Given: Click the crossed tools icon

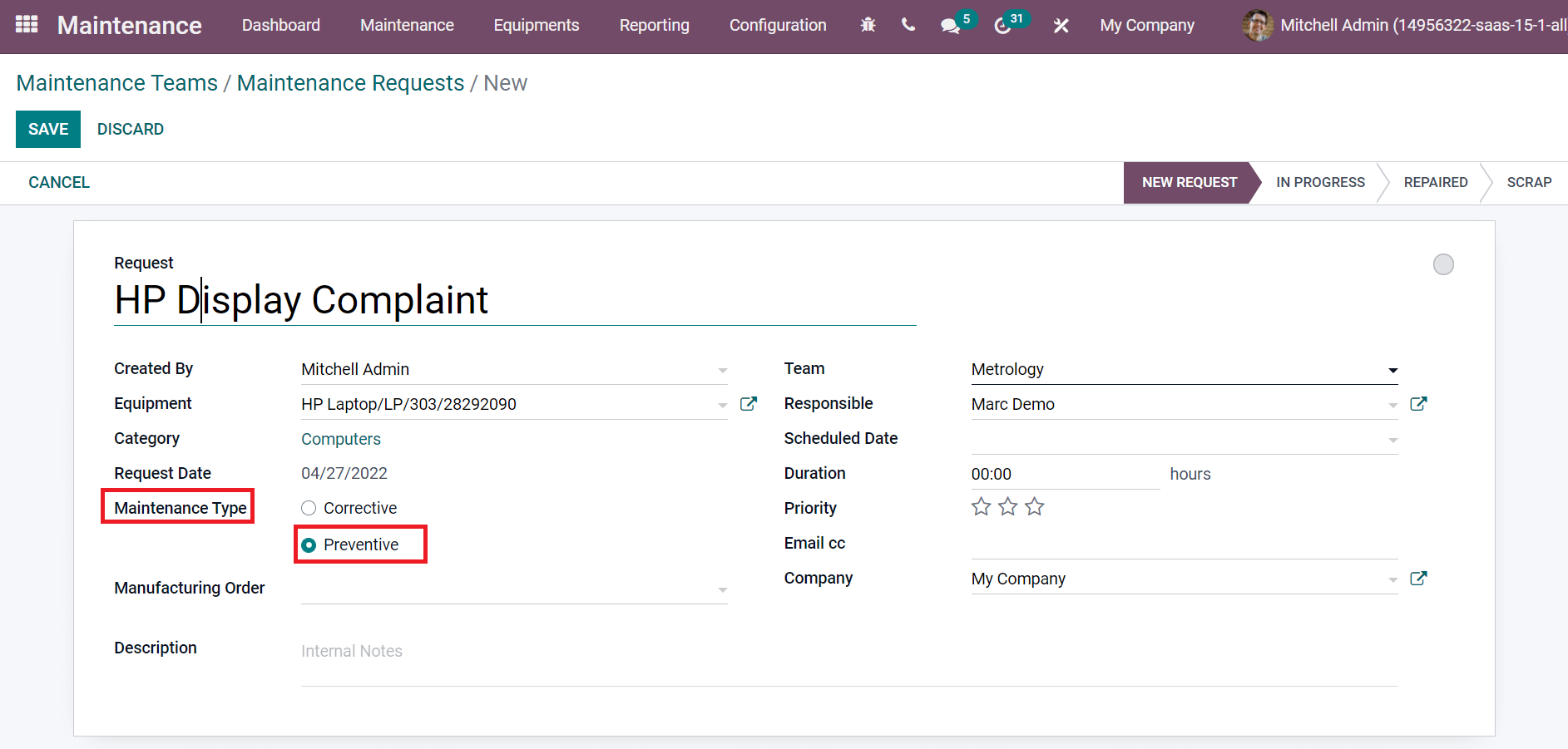Looking at the screenshot, I should [x=1061, y=26].
